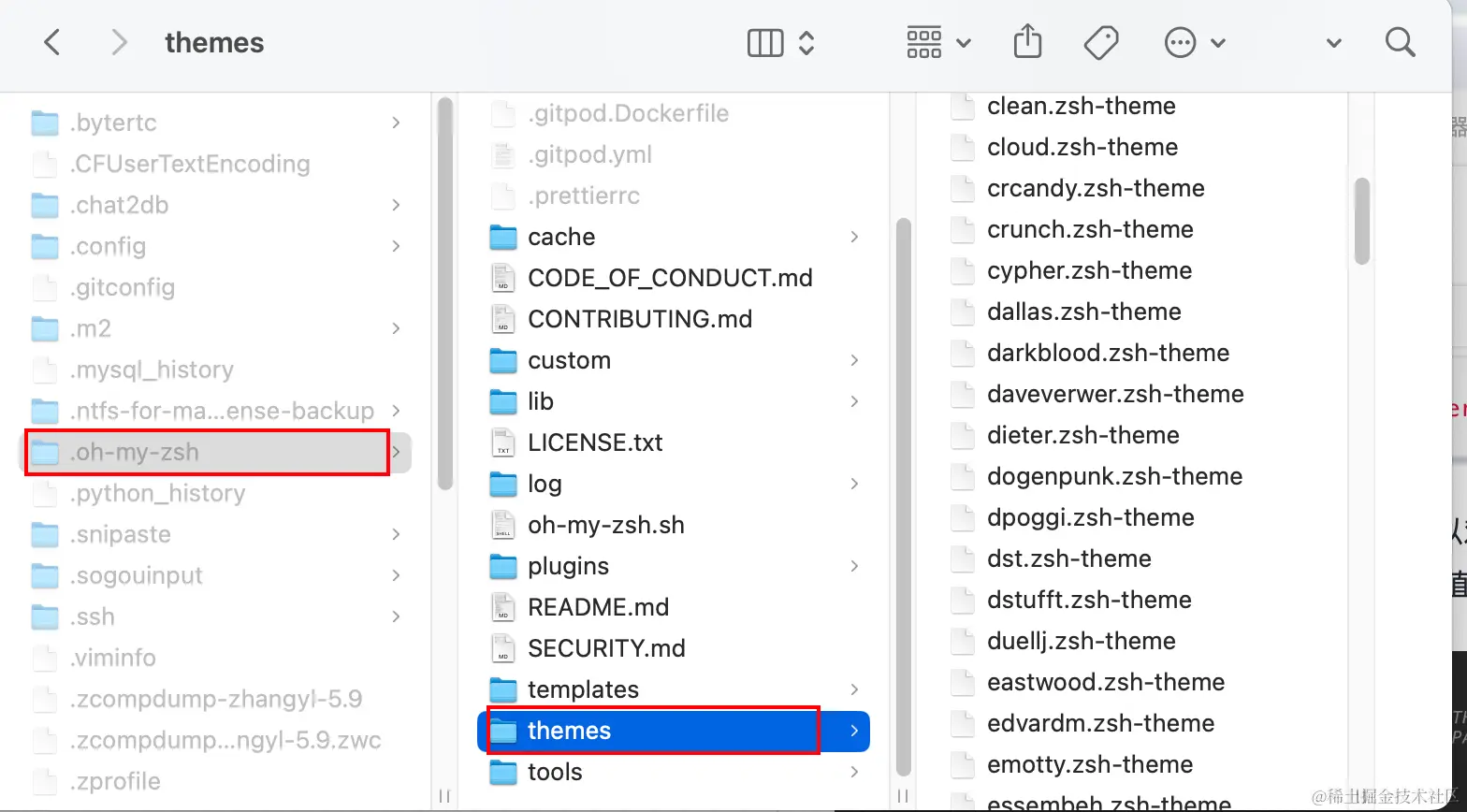Select the .oh-my-zsh folder row

click(216, 452)
